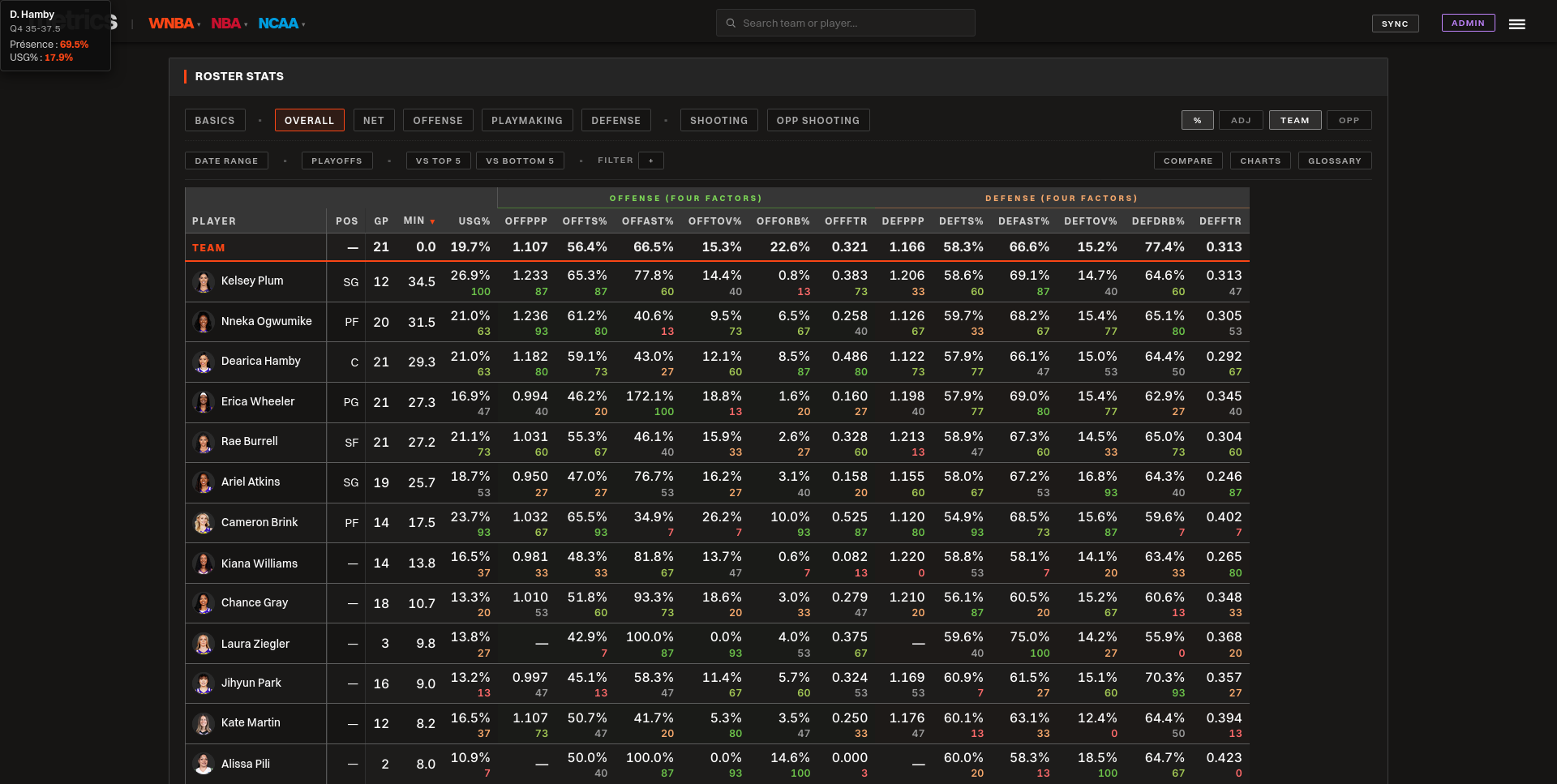This screenshot has height=784, width=1557.
Task: Switch to BASICS tab
Action: point(215,120)
